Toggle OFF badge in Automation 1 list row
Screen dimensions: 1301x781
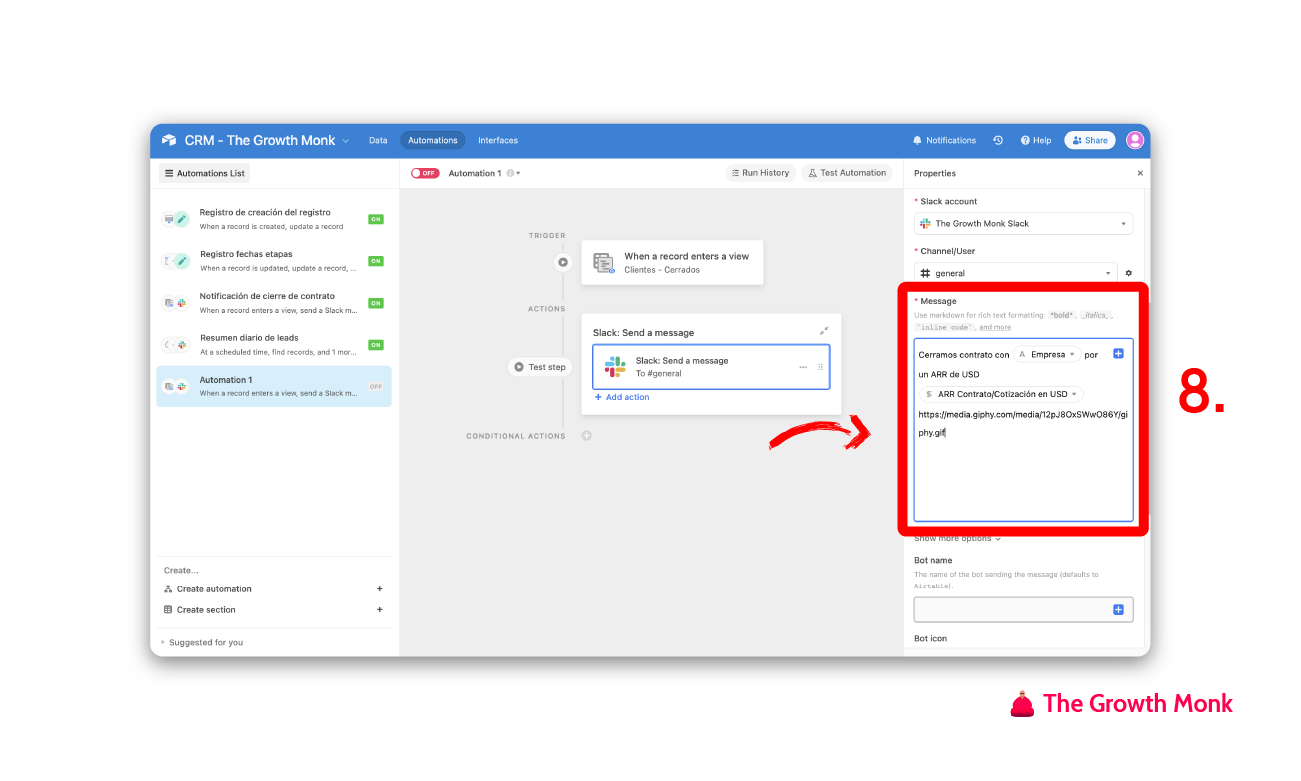coord(376,386)
